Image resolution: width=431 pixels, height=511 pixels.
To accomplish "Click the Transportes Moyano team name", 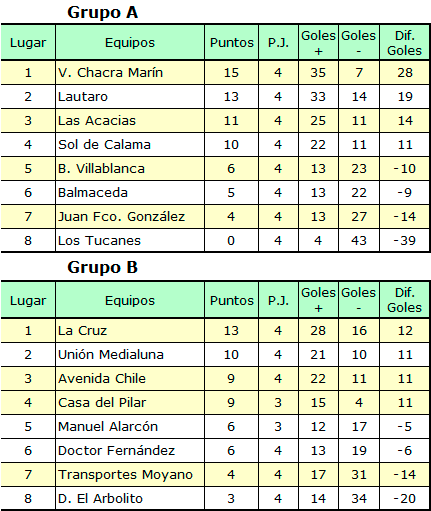I will click(125, 475).
